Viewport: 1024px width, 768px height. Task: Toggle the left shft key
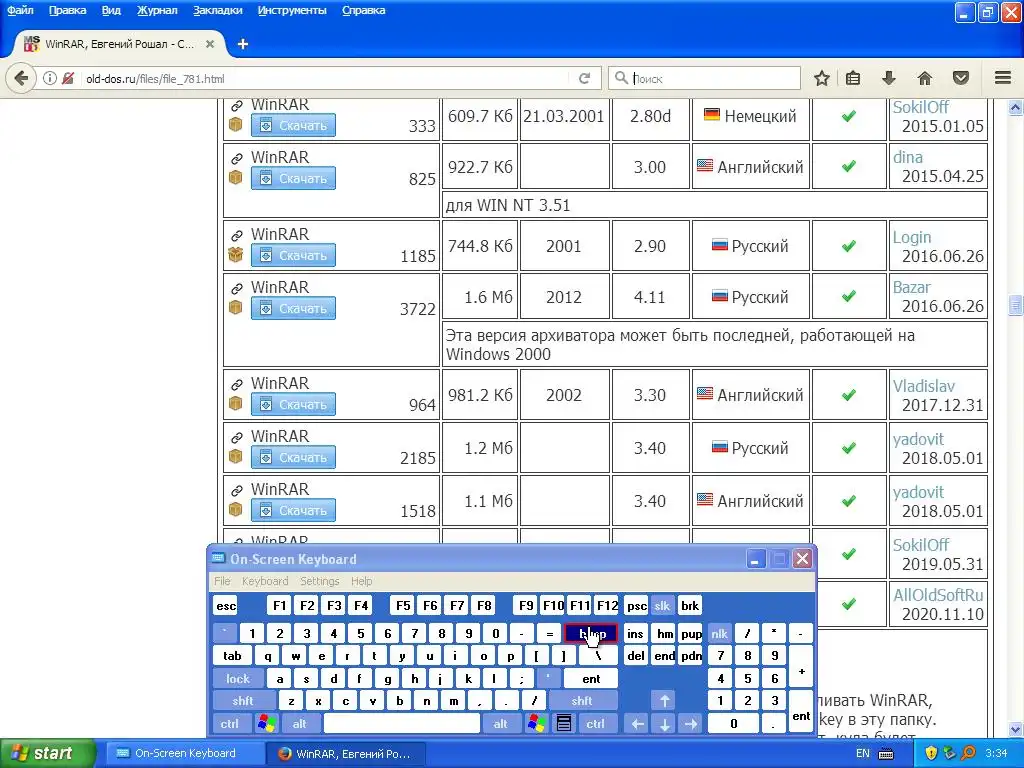[x=242, y=701]
